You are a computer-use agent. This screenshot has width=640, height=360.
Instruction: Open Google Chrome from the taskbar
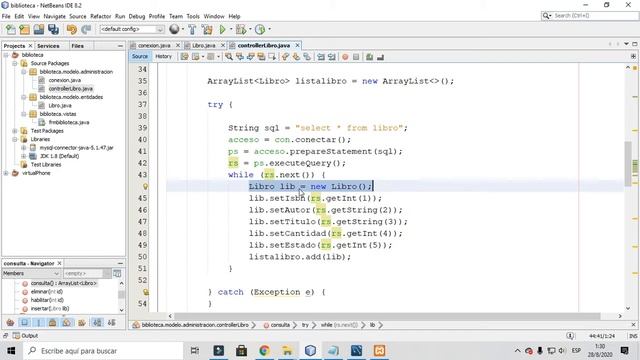point(264,351)
